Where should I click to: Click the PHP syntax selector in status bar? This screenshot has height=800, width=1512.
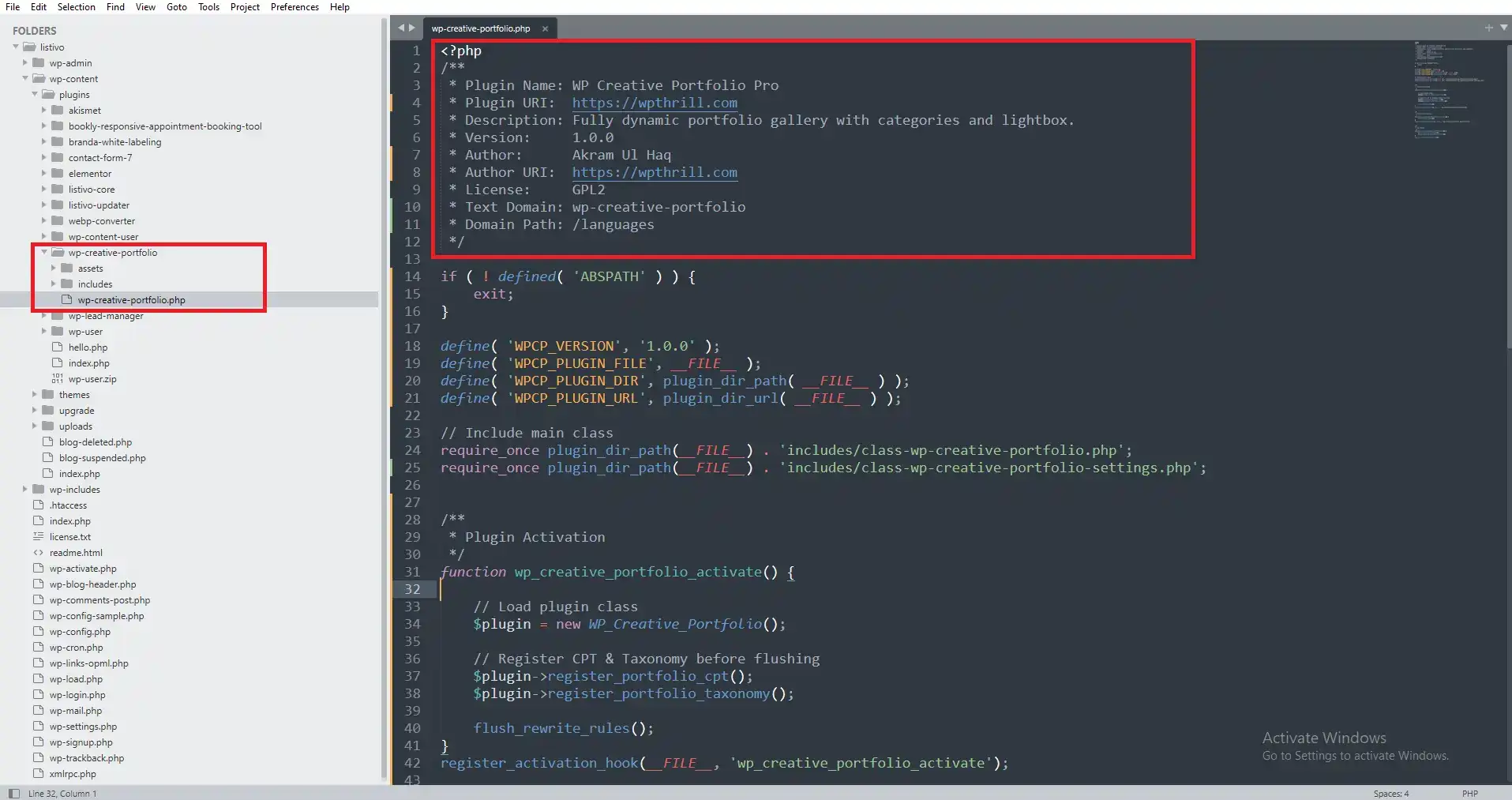1471,793
